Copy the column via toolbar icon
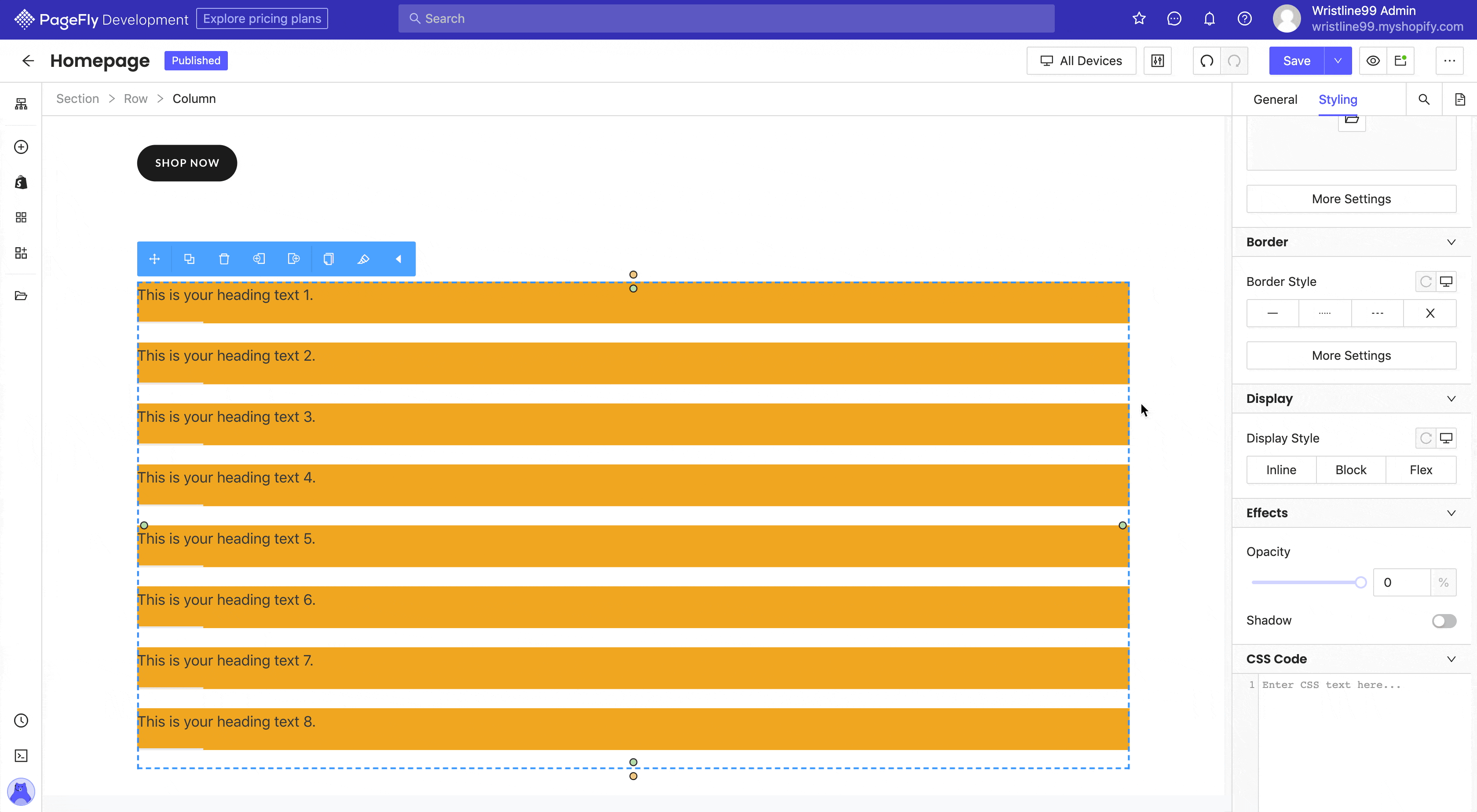This screenshot has width=1477, height=812. (x=329, y=259)
